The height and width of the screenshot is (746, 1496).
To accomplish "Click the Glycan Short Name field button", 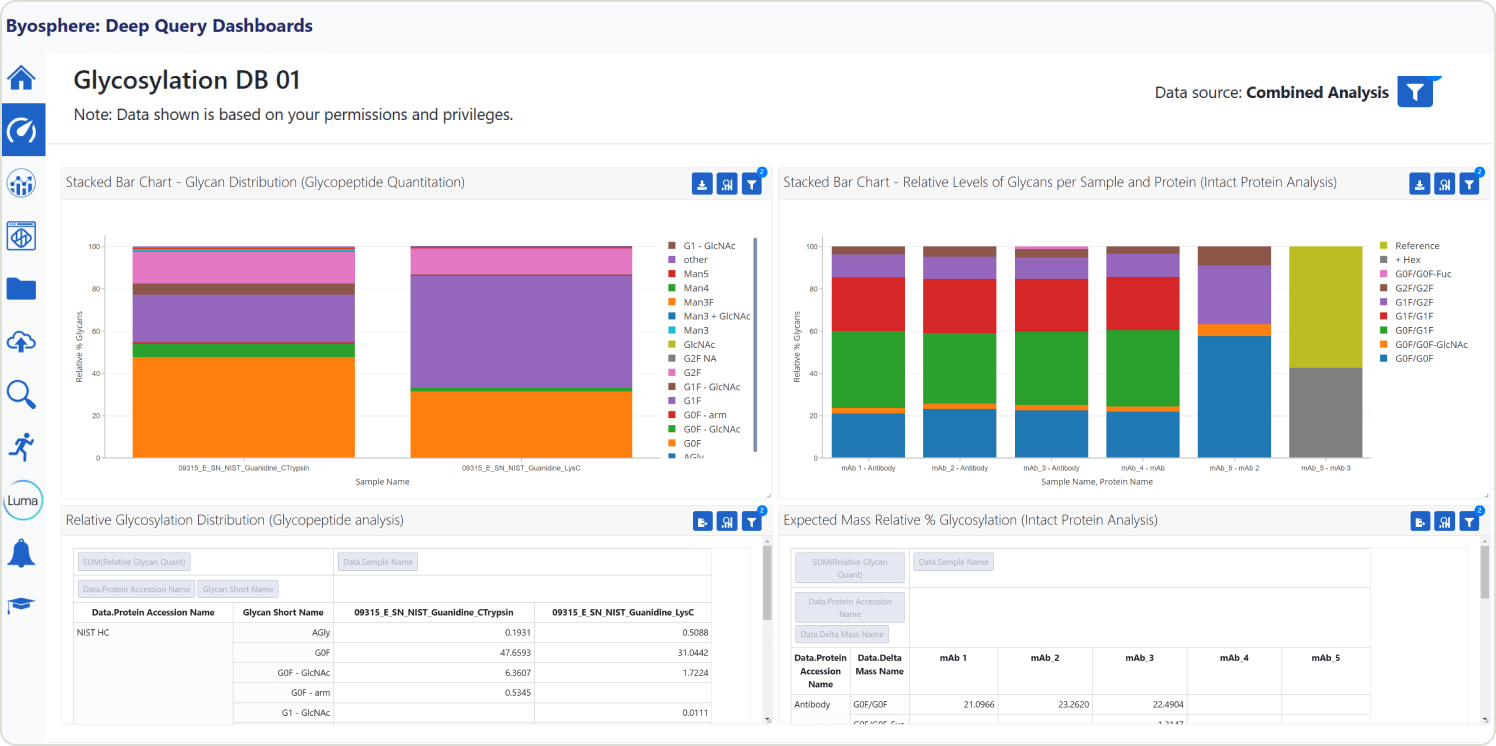I will [x=238, y=589].
